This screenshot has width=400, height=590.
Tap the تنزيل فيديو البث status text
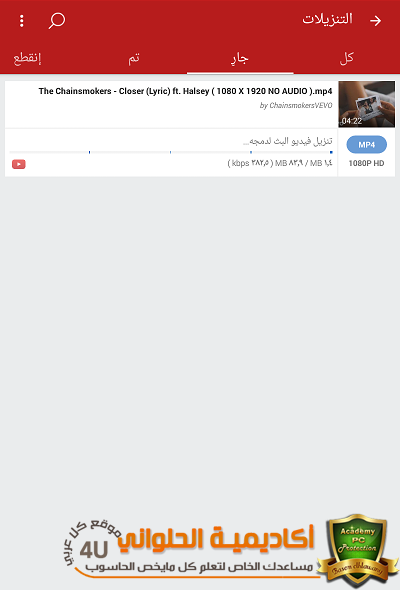[x=288, y=141]
